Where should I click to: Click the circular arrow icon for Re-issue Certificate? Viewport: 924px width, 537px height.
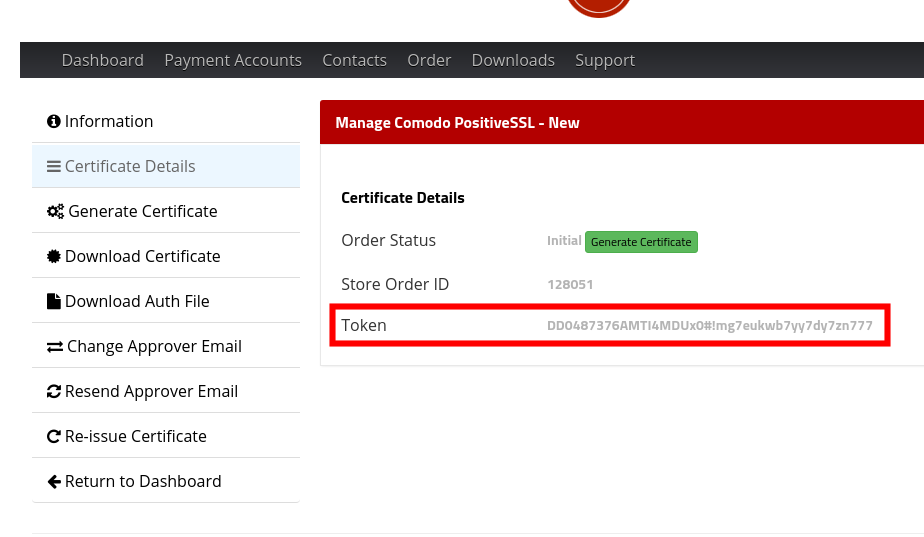click(54, 437)
